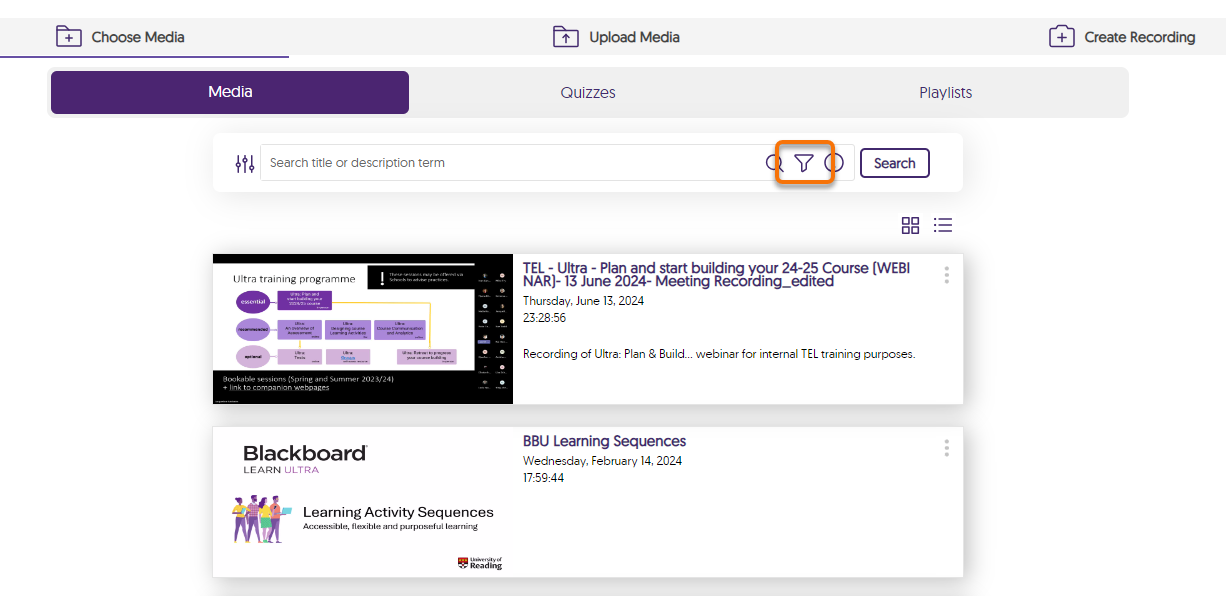Switch to list view layout
This screenshot has width=1226, height=596.
click(942, 226)
